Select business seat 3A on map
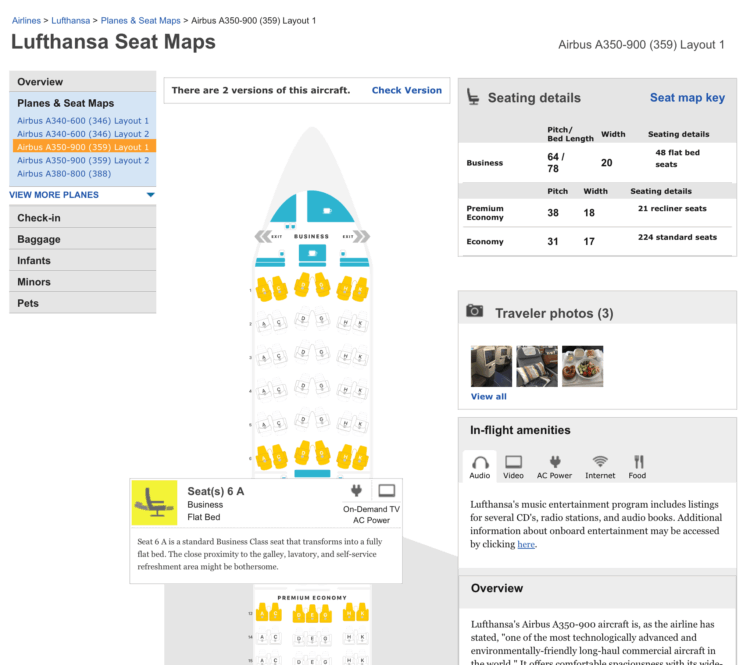750x665 pixels. 264,358
